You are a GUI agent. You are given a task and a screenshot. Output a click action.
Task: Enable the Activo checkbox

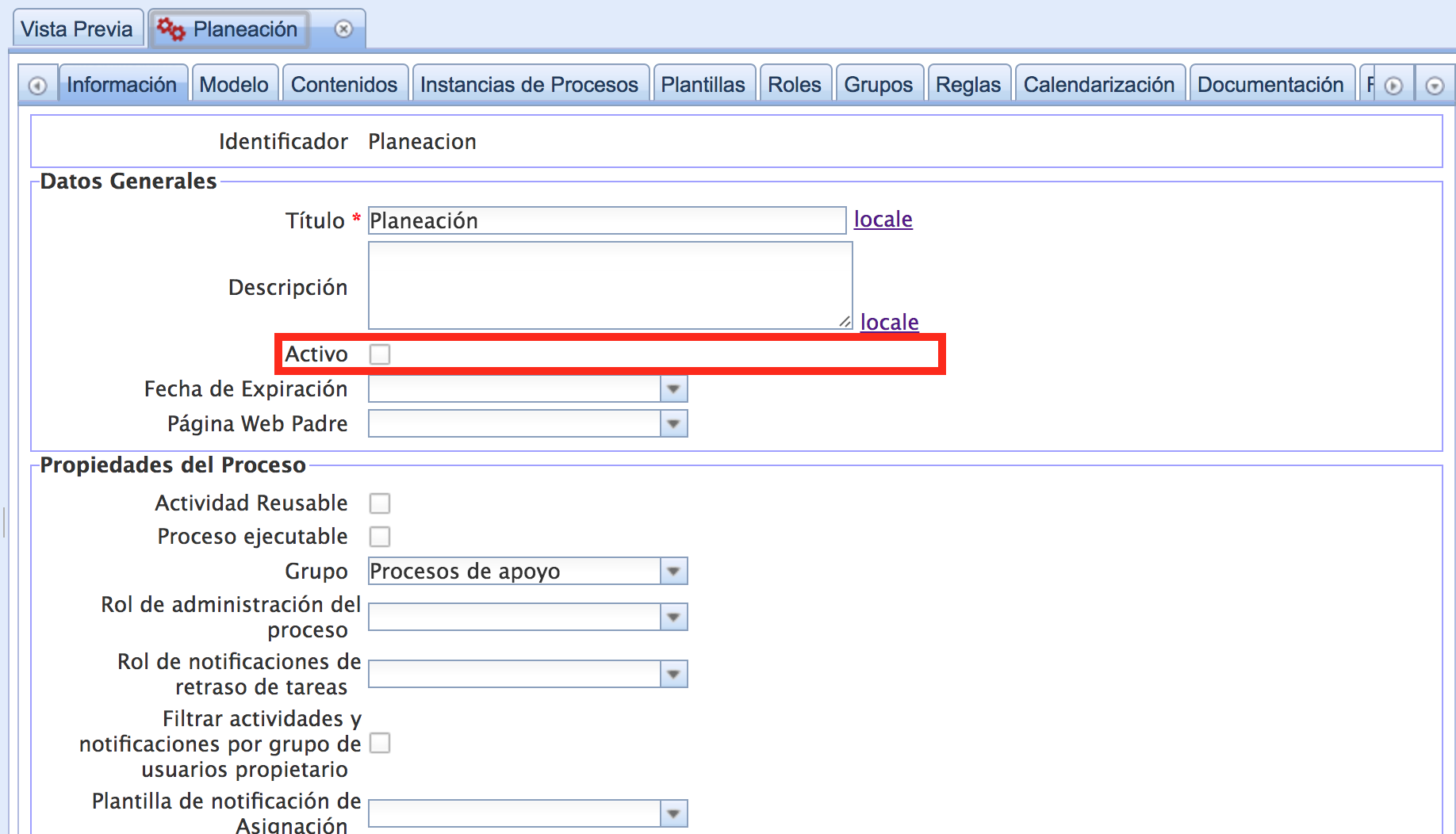(x=380, y=354)
